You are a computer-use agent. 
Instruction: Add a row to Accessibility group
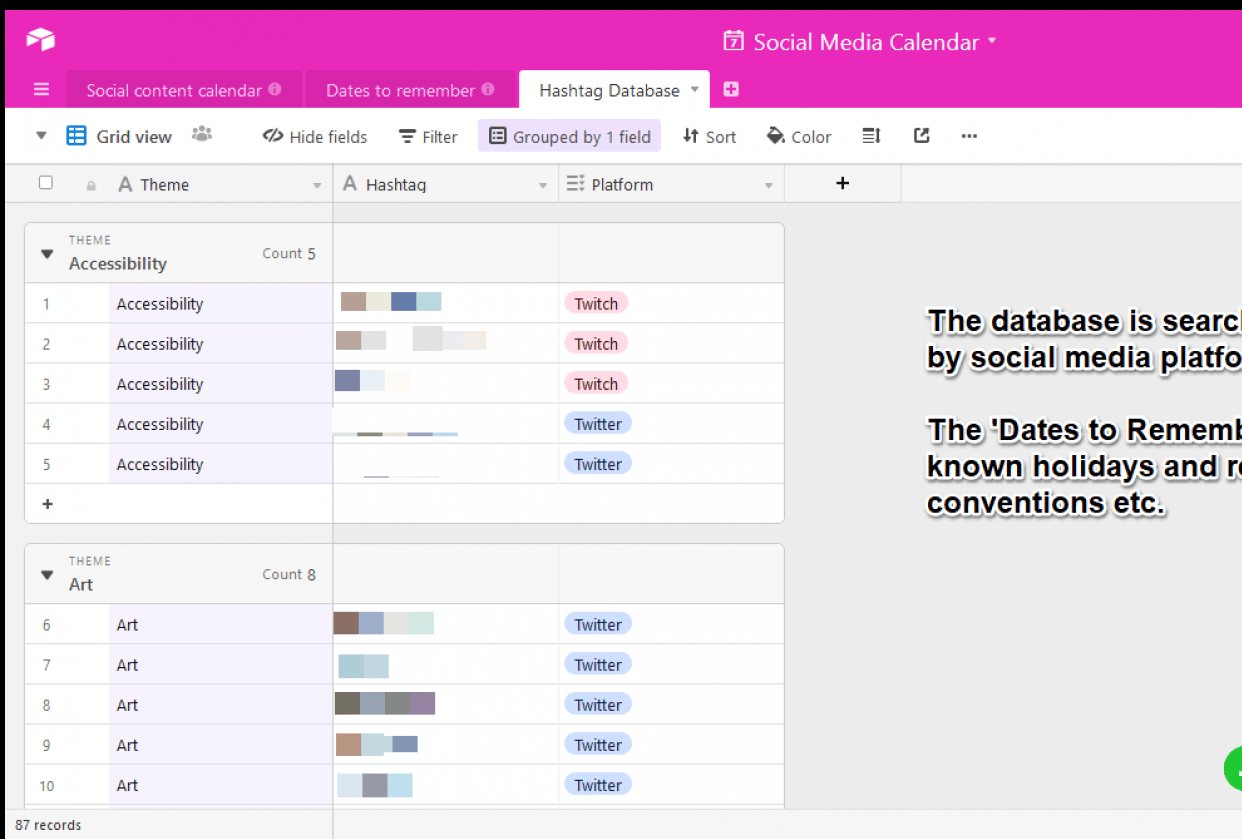[47, 504]
